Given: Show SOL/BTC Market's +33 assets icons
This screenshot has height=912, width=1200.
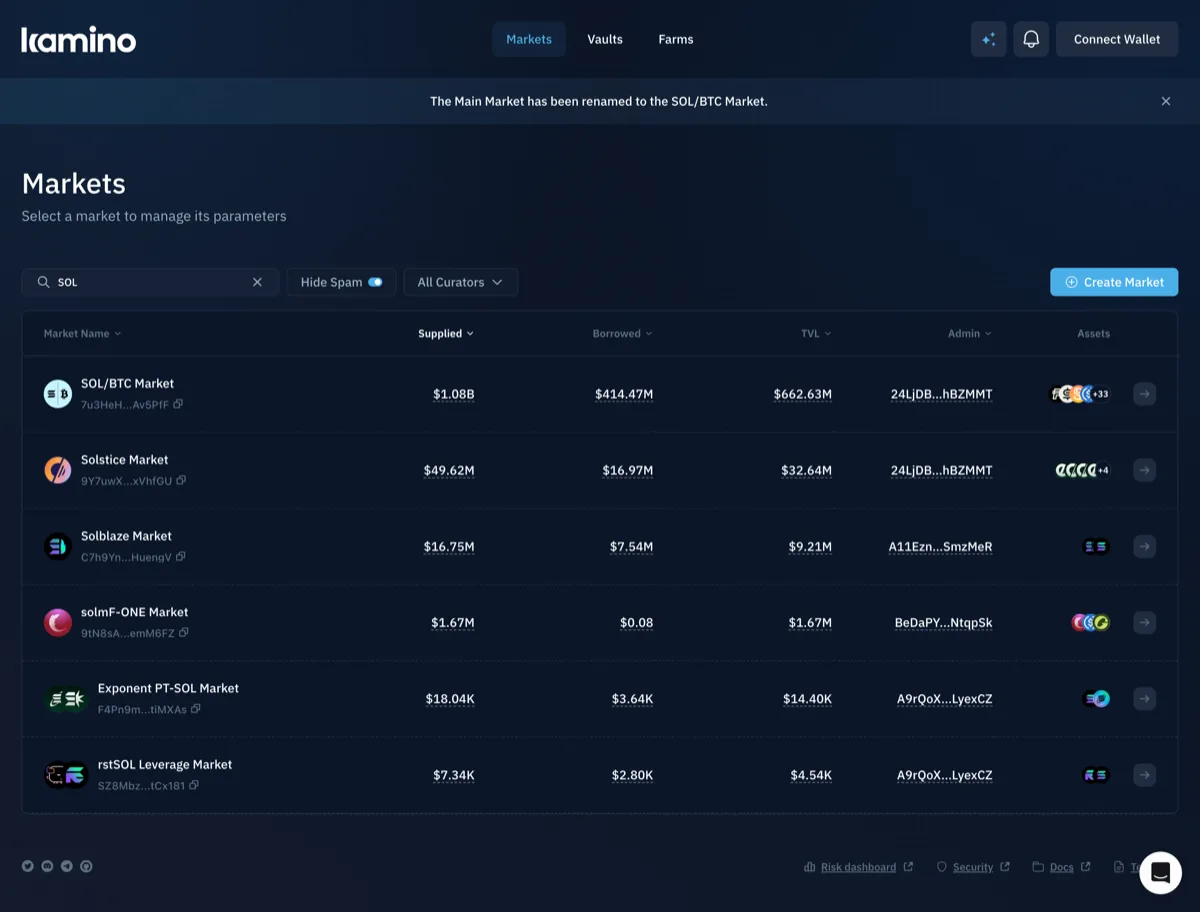Looking at the screenshot, I should (x=1080, y=394).
